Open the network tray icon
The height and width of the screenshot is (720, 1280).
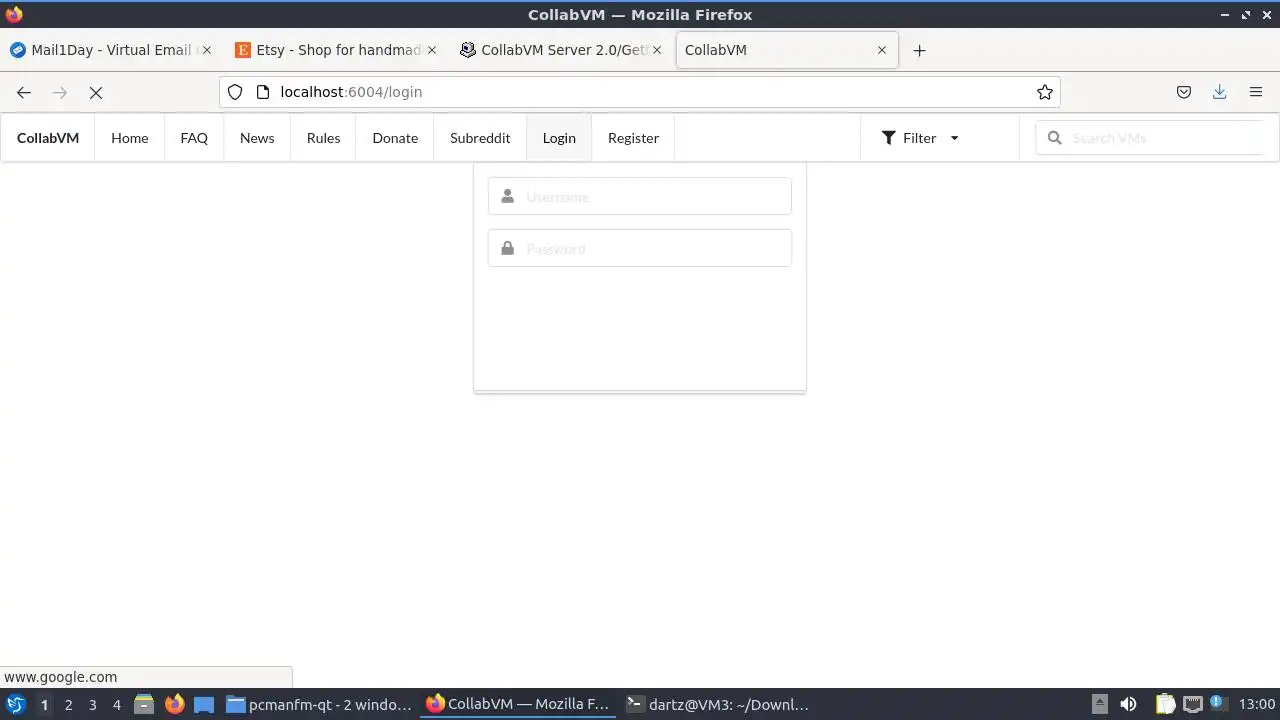(1192, 704)
